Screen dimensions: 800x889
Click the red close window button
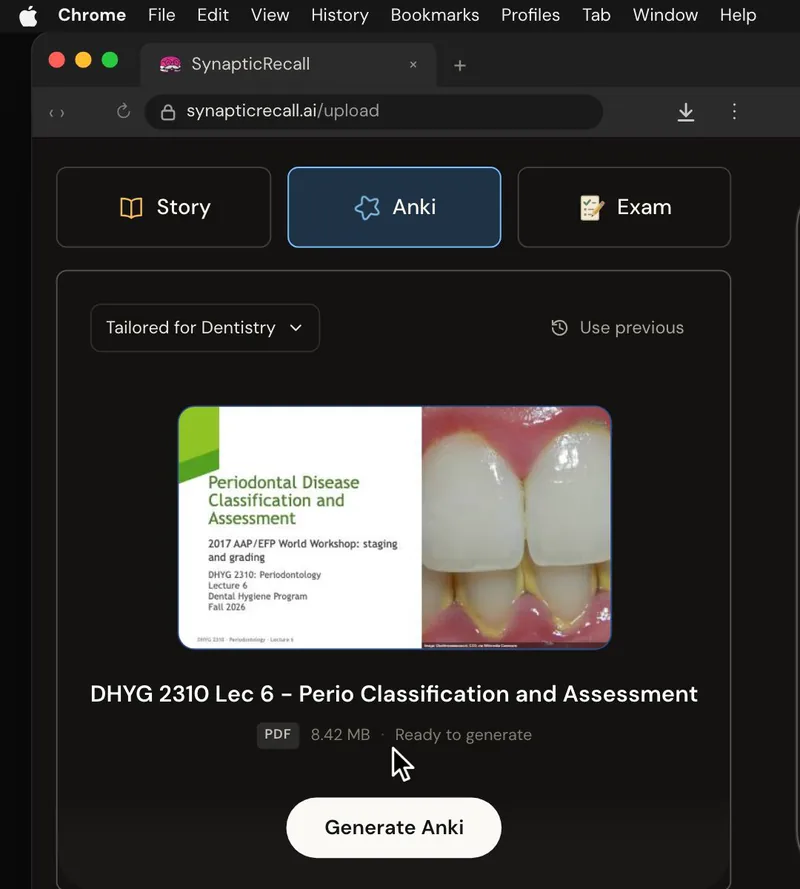tap(57, 60)
